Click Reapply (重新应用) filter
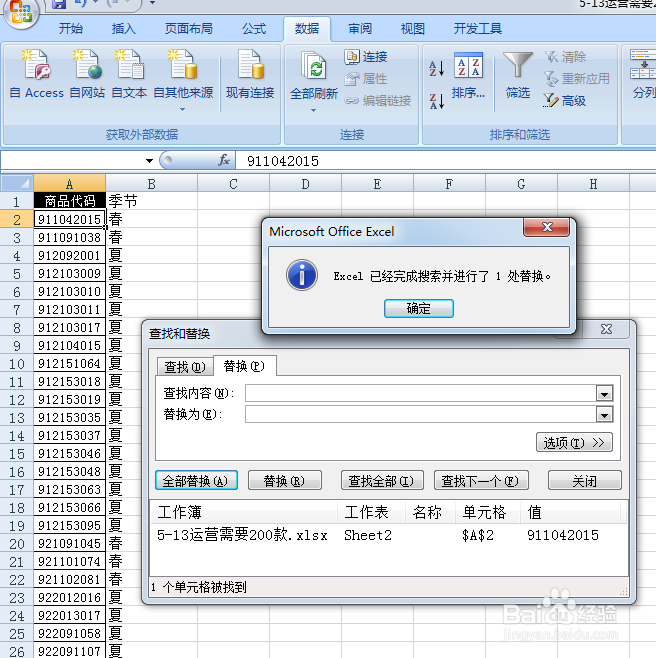656x658 pixels. [x=577, y=78]
